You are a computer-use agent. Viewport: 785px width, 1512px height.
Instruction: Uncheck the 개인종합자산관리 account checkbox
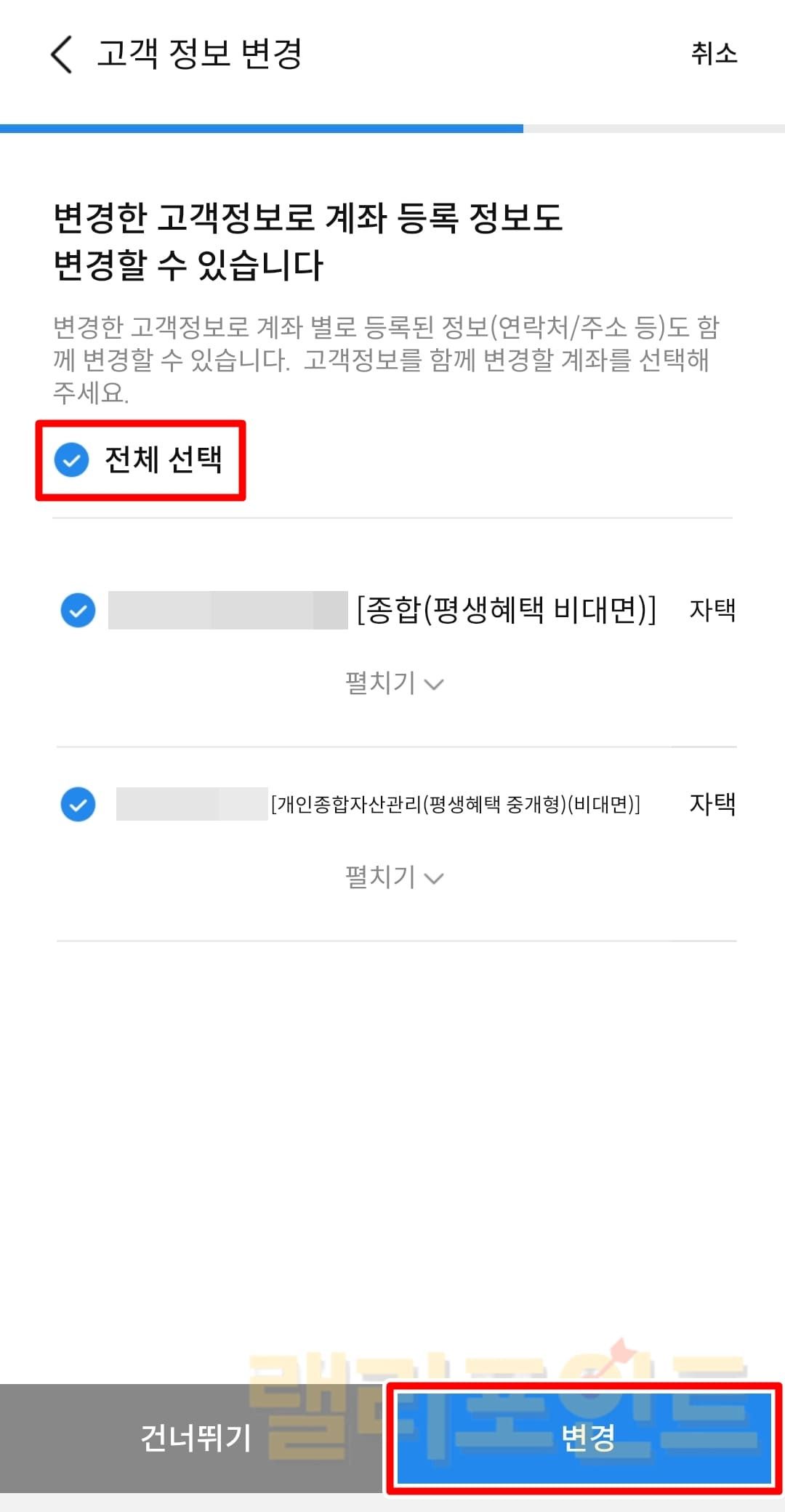(x=78, y=804)
